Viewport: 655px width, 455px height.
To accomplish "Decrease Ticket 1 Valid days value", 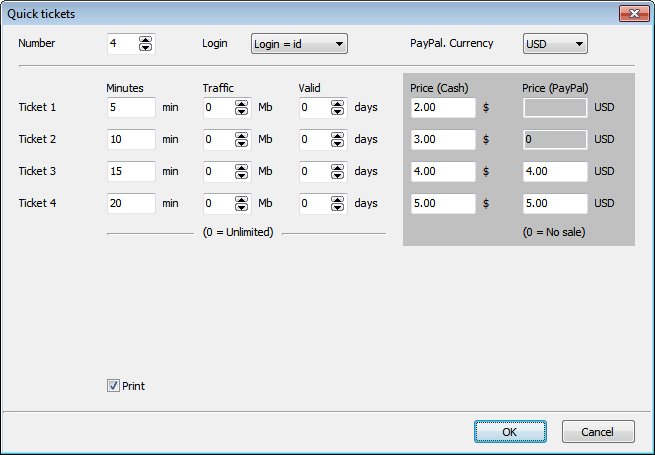I will pyautogui.click(x=336, y=112).
